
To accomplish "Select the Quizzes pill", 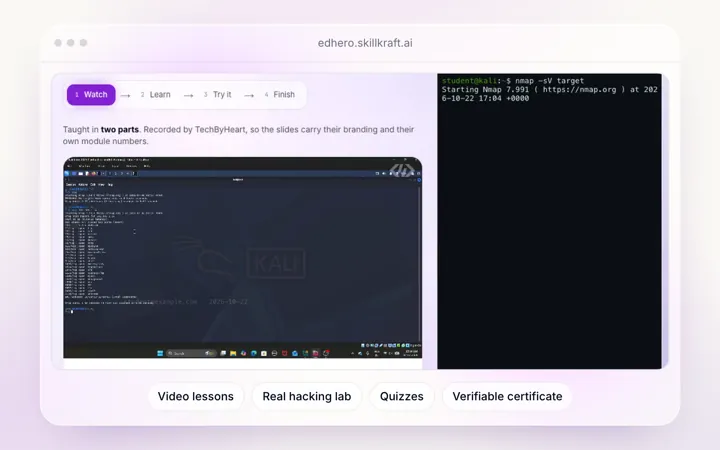I will coord(402,396).
